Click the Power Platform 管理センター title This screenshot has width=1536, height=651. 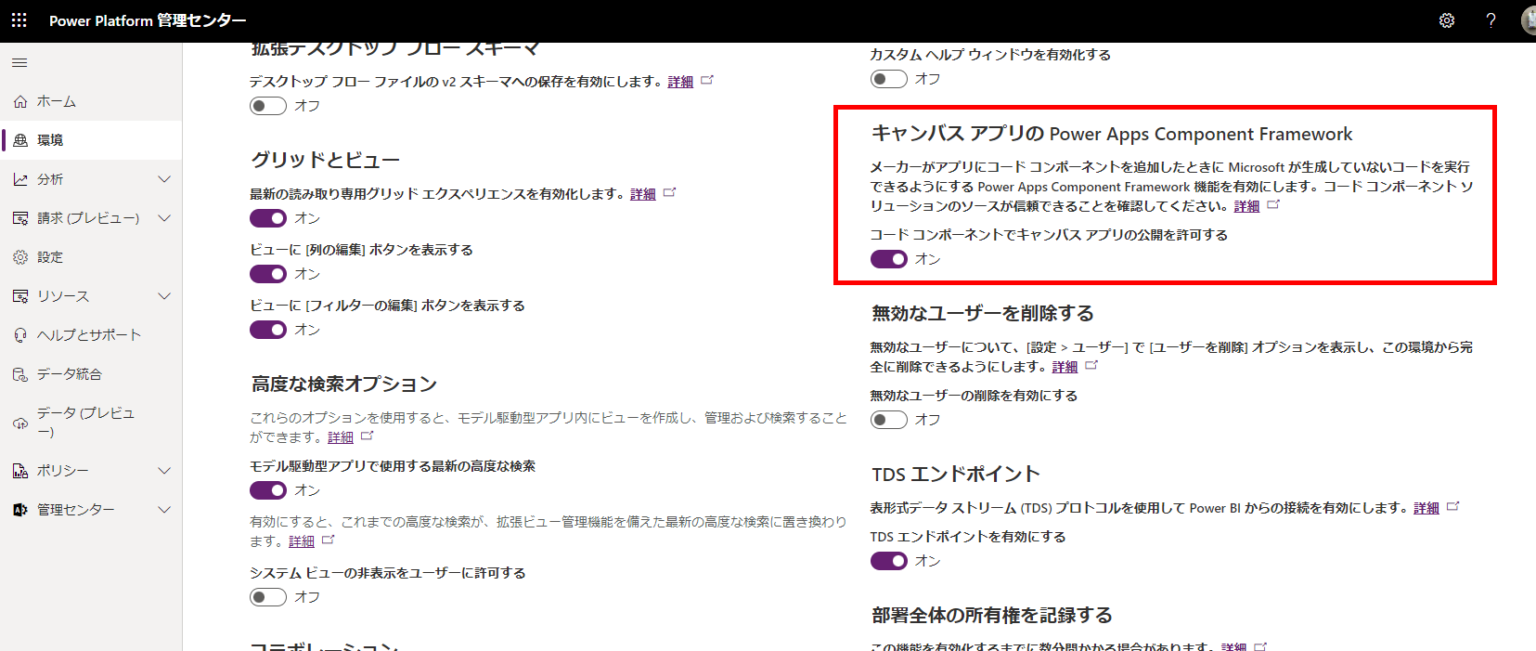[147, 20]
